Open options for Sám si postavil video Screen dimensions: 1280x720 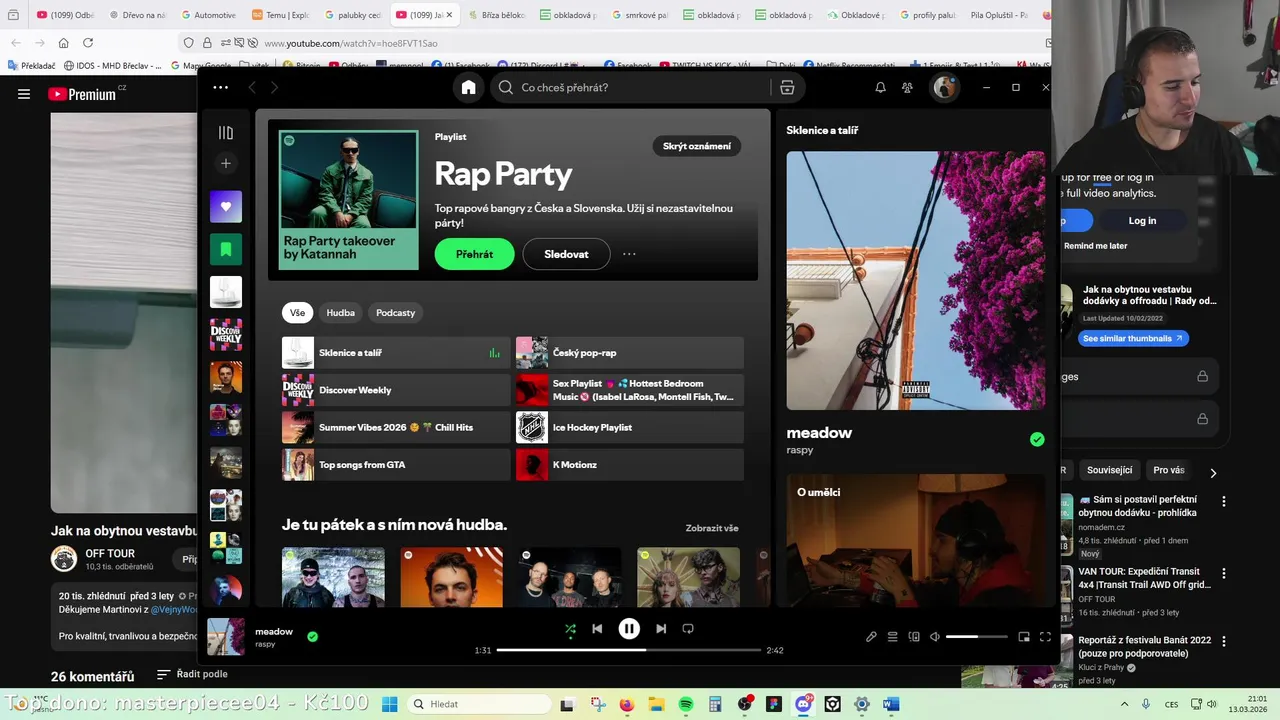[x=1223, y=501]
